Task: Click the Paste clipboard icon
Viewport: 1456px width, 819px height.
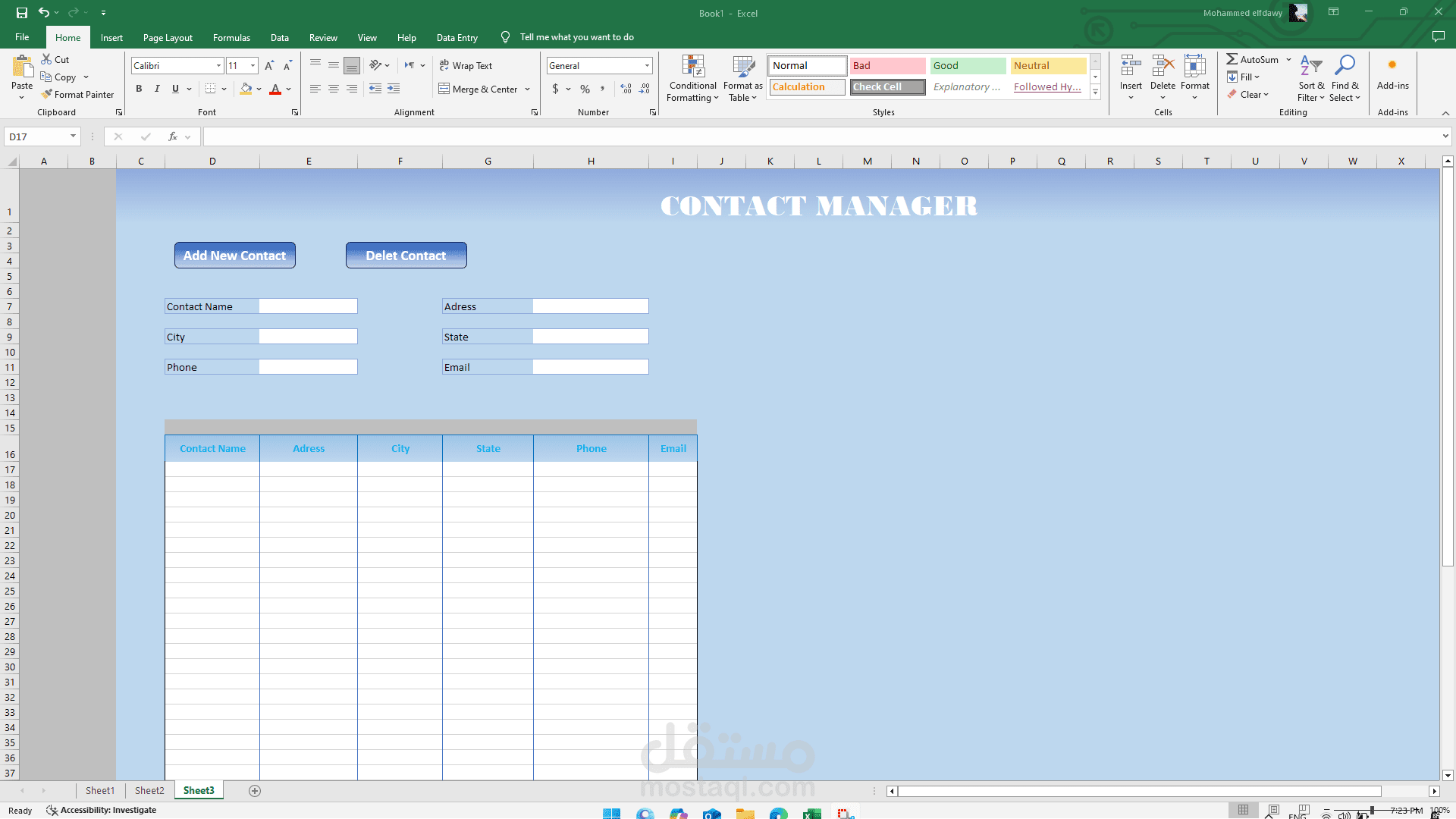Action: pos(22,67)
